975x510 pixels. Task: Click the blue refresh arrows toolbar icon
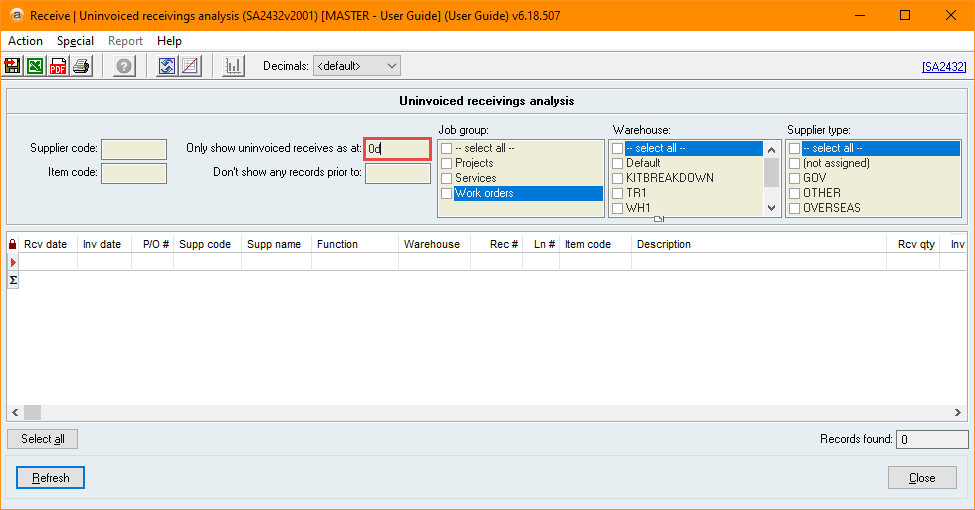[167, 67]
